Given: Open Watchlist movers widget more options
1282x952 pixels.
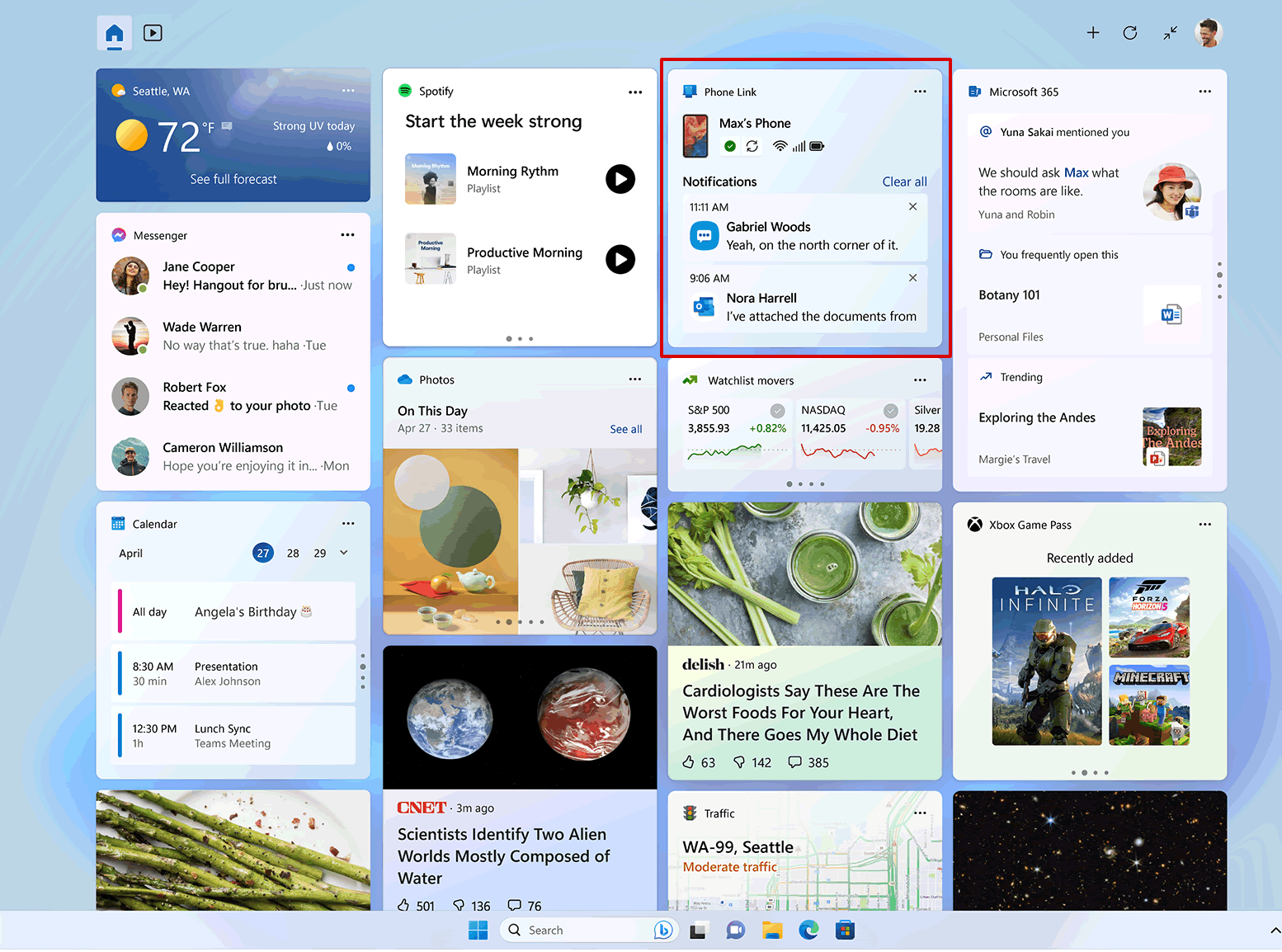Looking at the screenshot, I should pos(921,380).
